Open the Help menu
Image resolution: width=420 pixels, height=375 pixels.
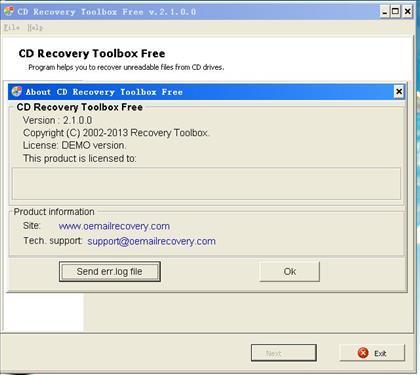35,28
